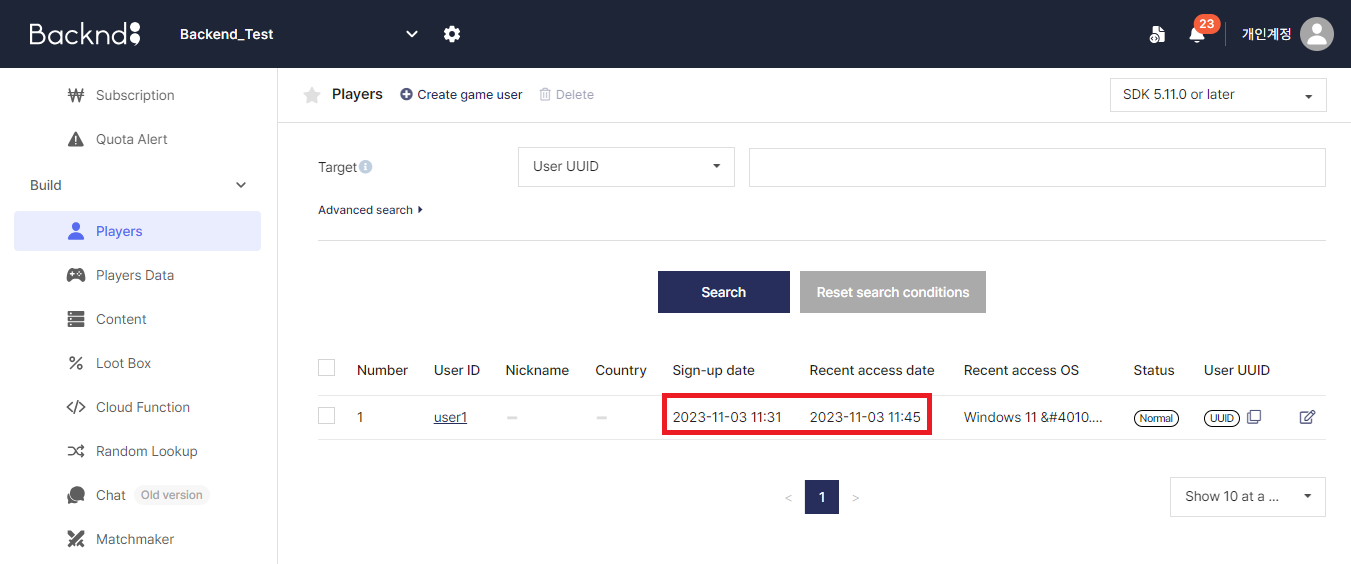Click the Recent access date header
The height and width of the screenshot is (564, 1351).
tap(872, 370)
